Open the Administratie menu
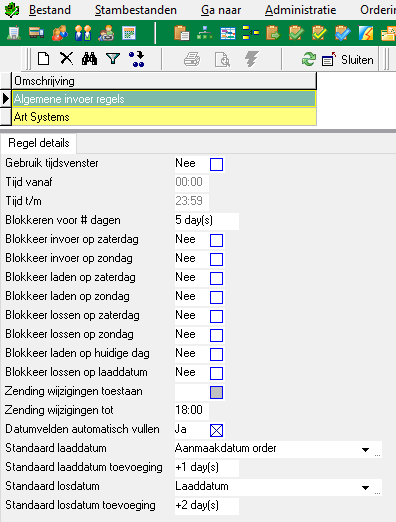Viewport: 396px width, 522px height. click(x=300, y=10)
